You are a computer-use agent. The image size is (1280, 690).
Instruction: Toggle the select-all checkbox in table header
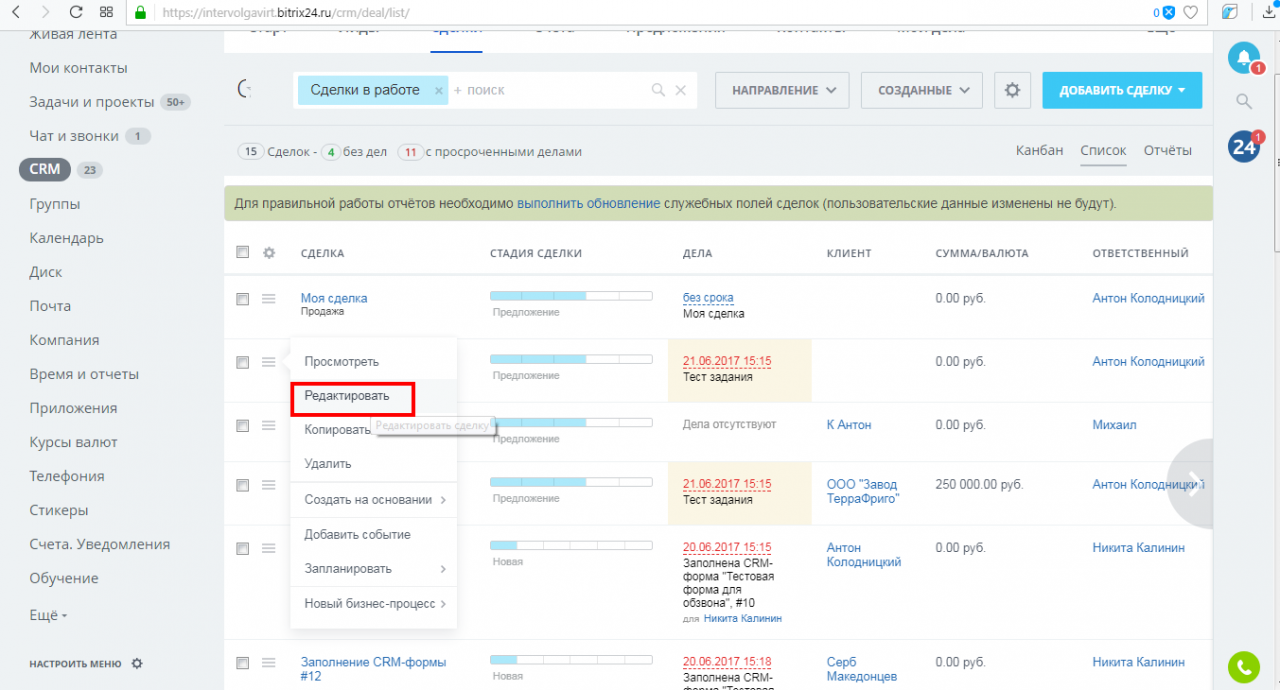point(243,253)
